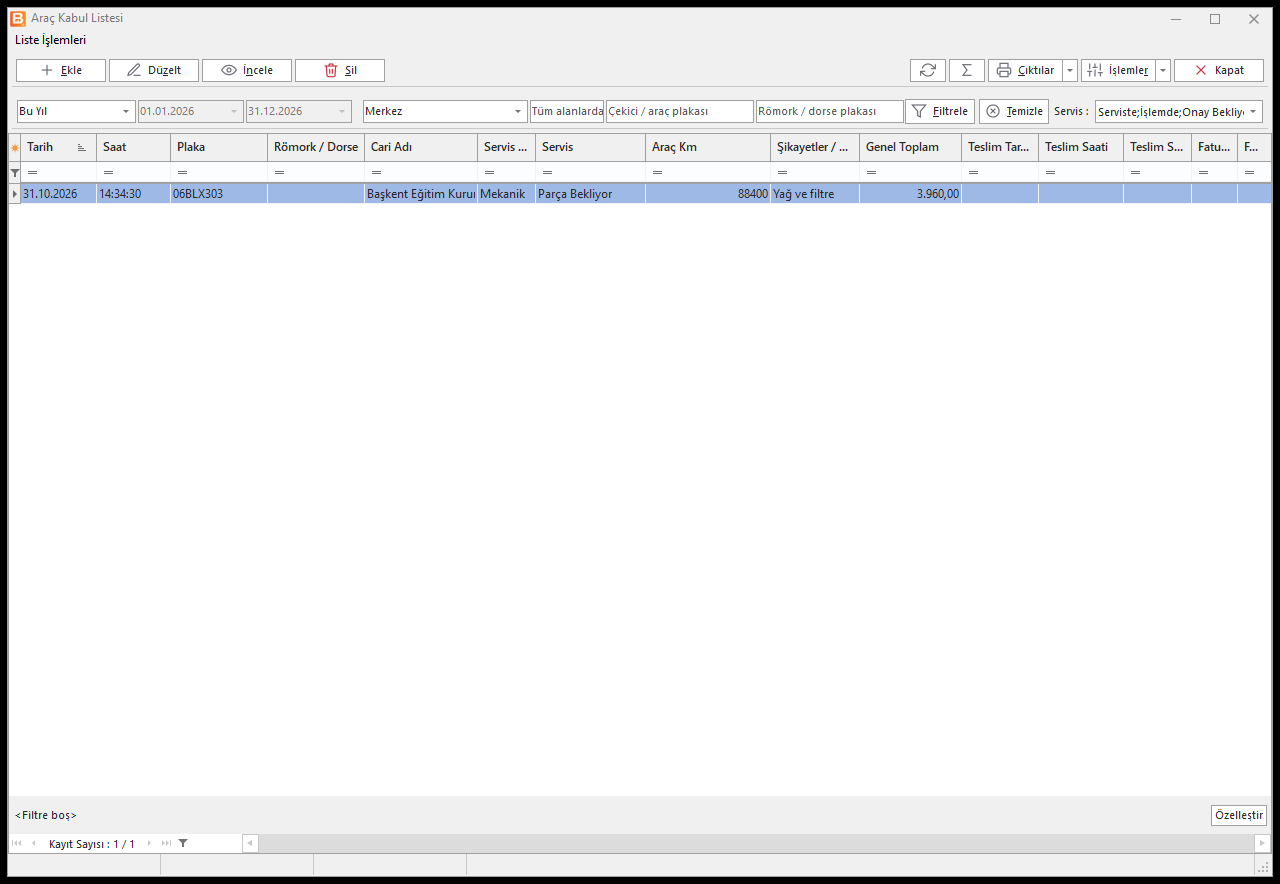Click the Çıktılar print button
This screenshot has height=884, width=1280.
pyautogui.click(x=1025, y=70)
